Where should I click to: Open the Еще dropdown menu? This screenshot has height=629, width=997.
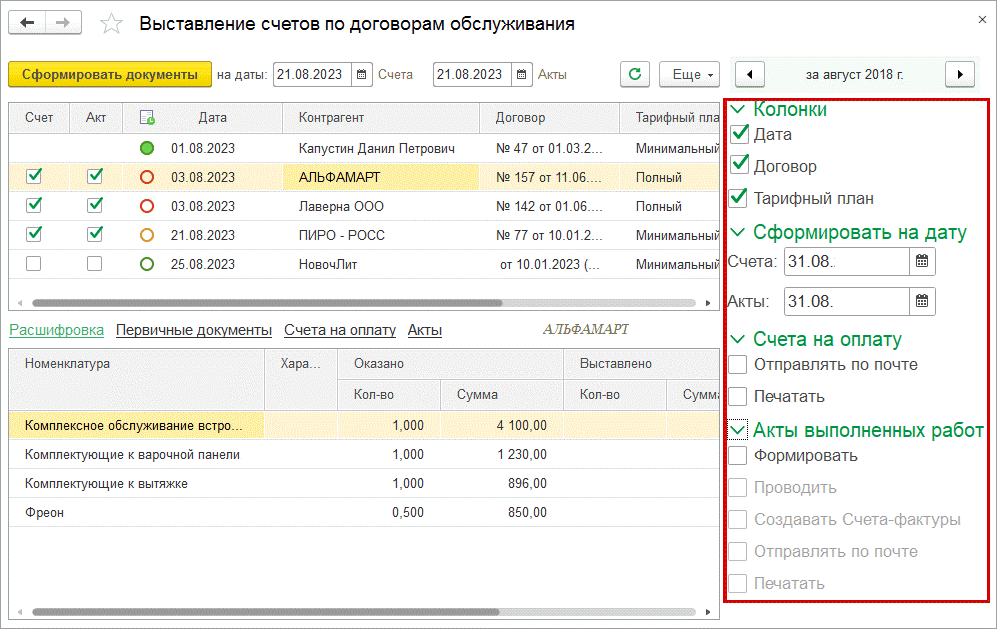tap(689, 74)
